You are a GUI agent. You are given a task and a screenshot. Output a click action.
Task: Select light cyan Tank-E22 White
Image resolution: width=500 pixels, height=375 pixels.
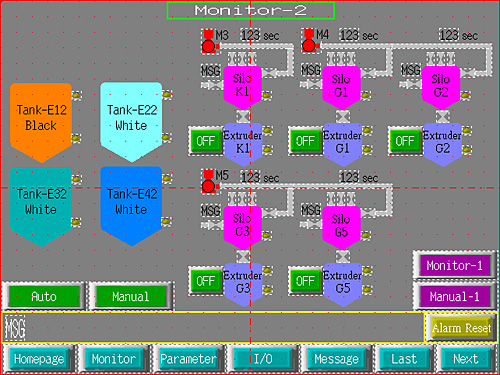click(x=131, y=122)
